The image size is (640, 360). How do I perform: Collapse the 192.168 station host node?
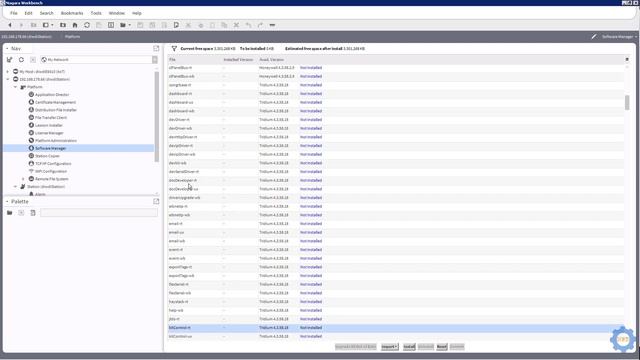7,79
